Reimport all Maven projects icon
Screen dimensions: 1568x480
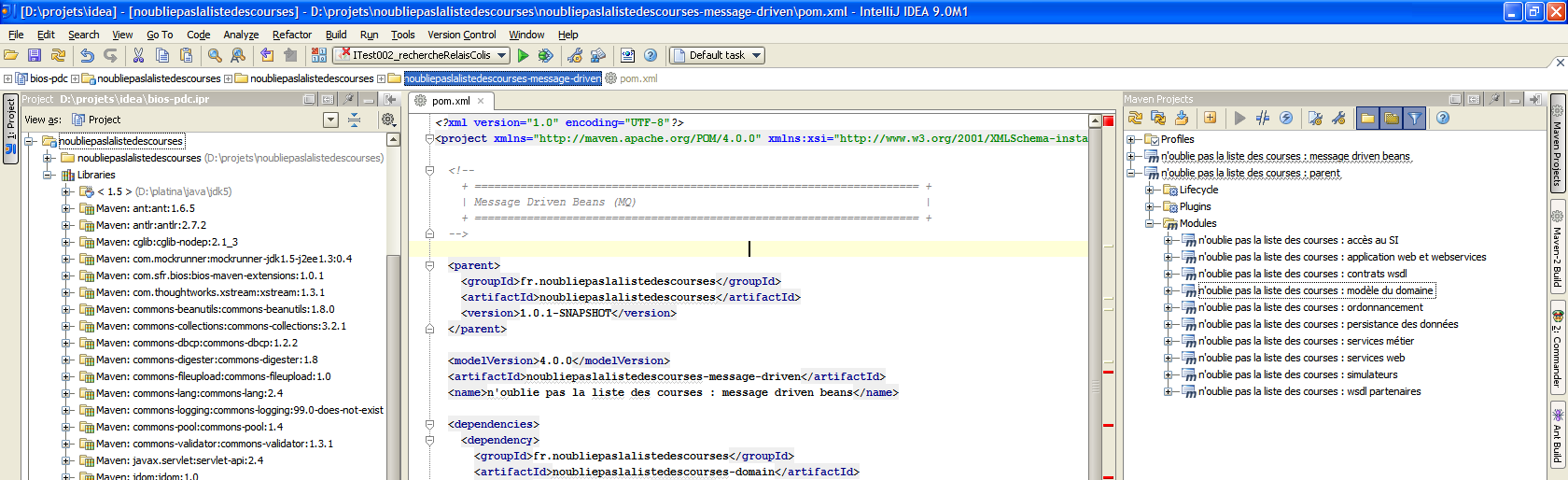point(1135,119)
